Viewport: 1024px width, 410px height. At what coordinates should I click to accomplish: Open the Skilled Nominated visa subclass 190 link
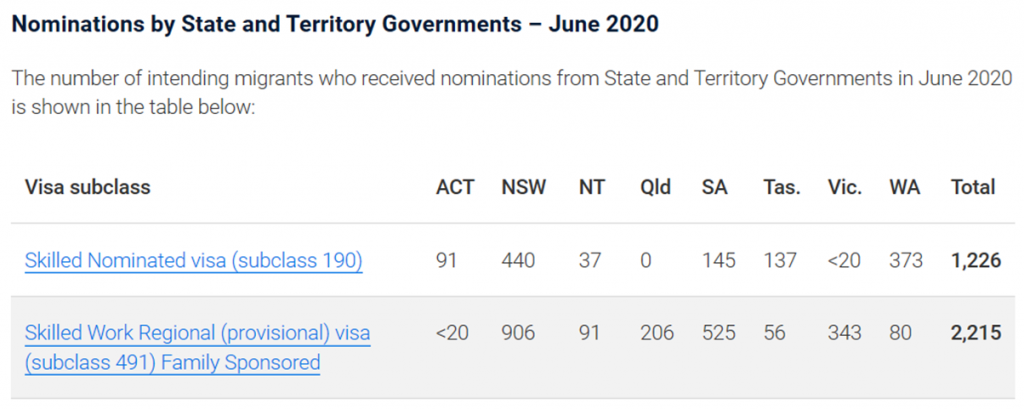(193, 261)
